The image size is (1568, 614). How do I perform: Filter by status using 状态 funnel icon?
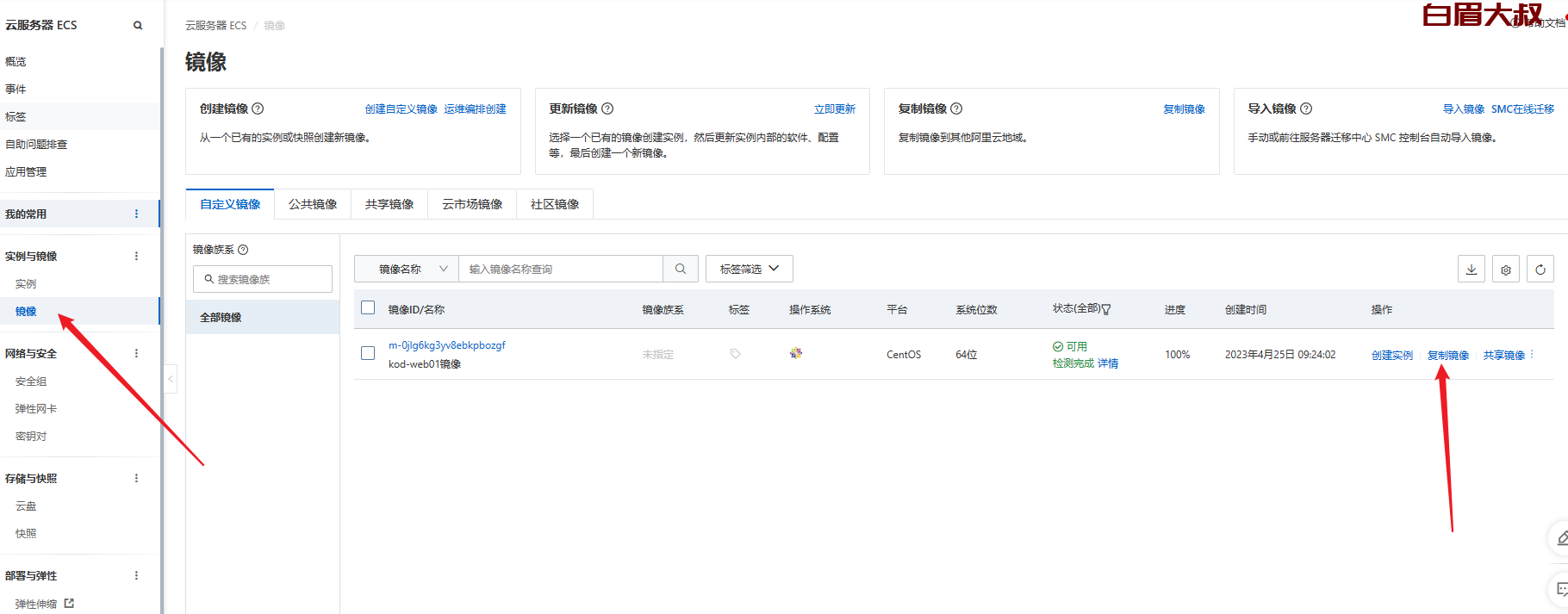click(x=1106, y=309)
